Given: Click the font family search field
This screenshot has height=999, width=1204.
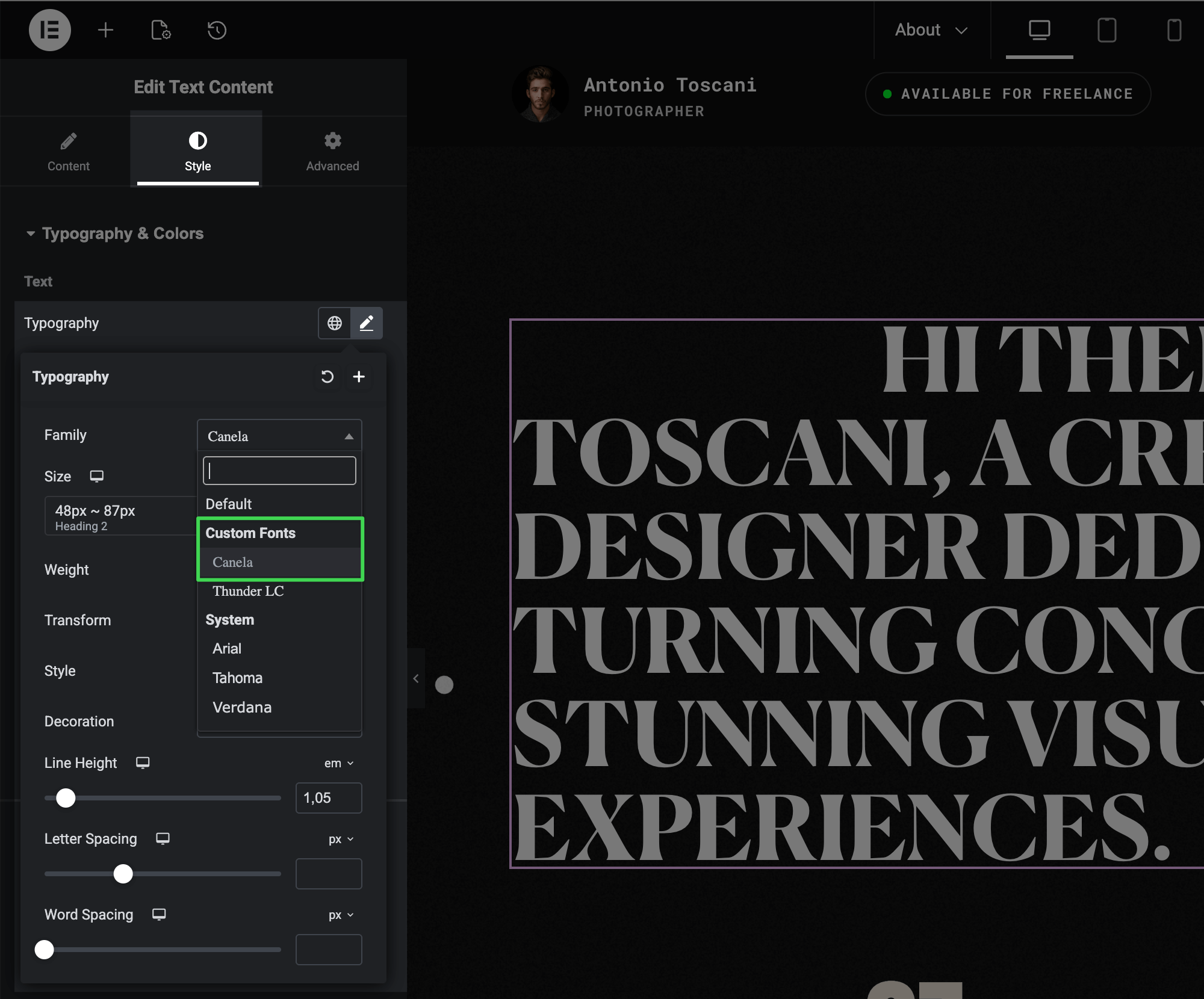Looking at the screenshot, I should [279, 471].
